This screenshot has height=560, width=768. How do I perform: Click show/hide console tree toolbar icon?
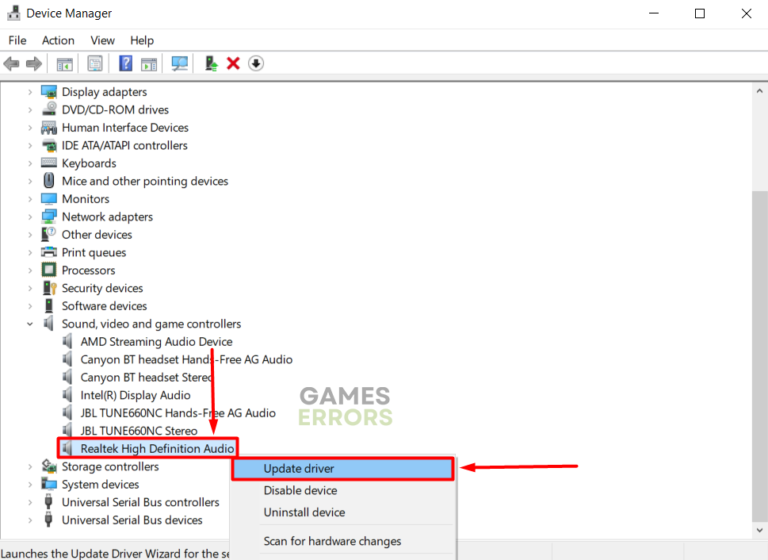click(x=65, y=64)
